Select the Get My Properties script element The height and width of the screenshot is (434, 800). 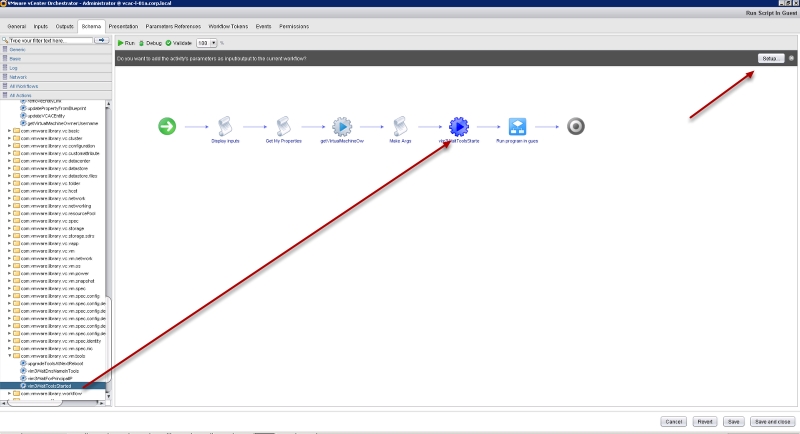coord(283,126)
